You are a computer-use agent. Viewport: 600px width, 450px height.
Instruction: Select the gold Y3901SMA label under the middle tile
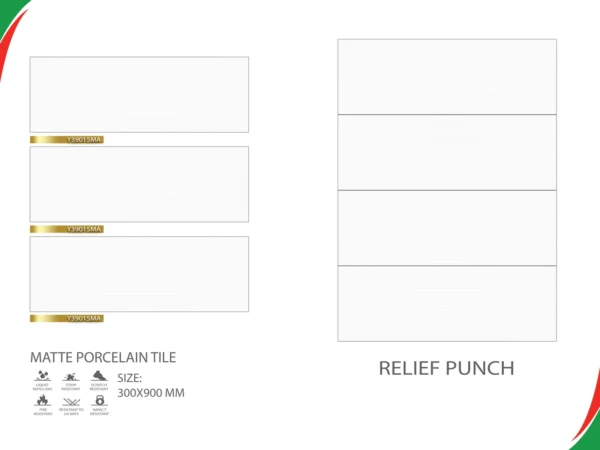(67, 229)
